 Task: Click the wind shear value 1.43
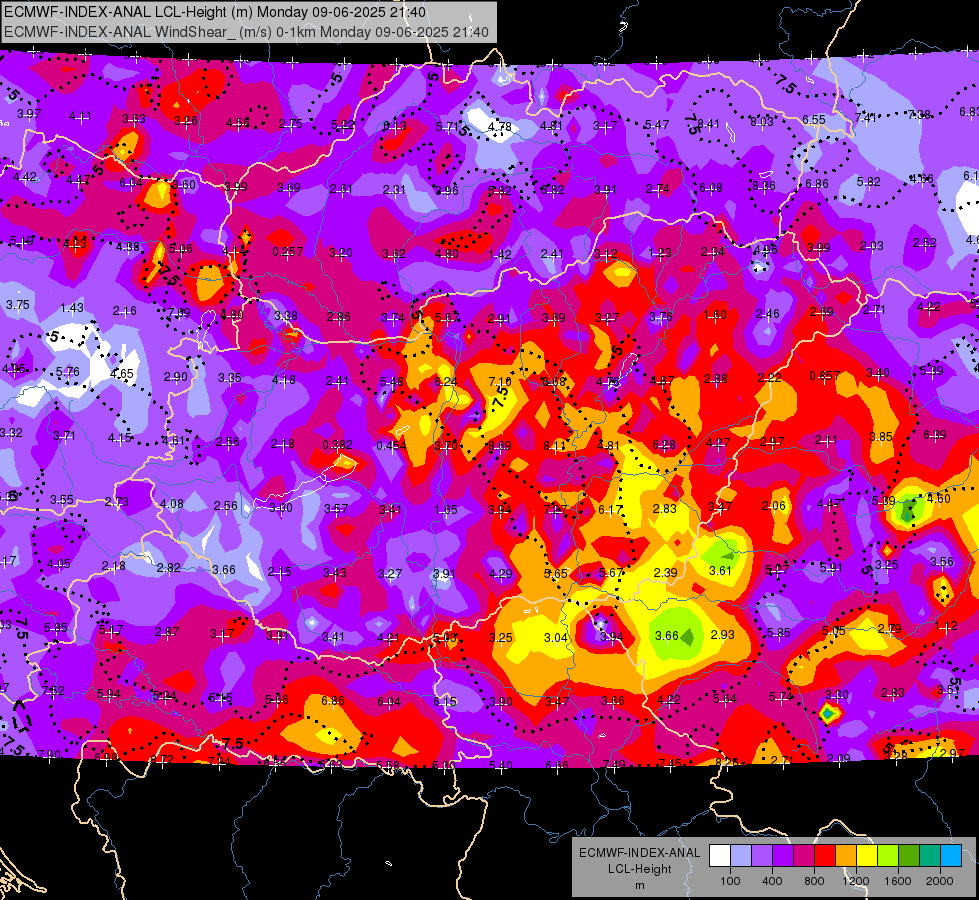coord(72,307)
